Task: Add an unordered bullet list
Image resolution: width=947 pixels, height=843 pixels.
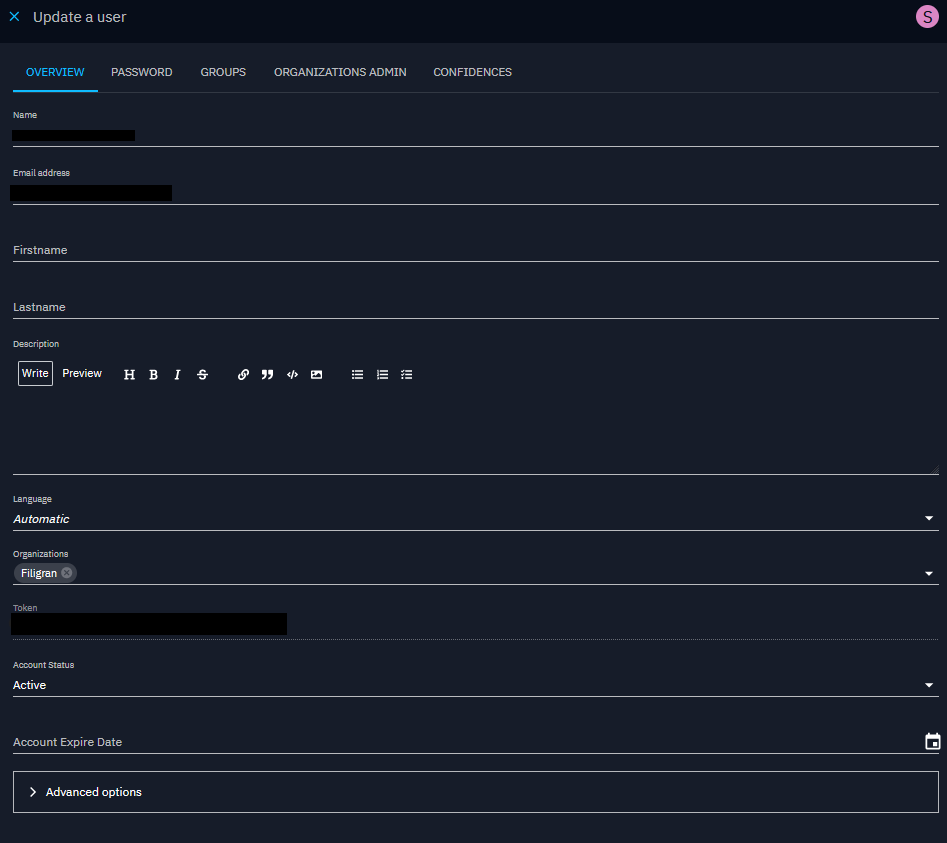Action: [357, 375]
